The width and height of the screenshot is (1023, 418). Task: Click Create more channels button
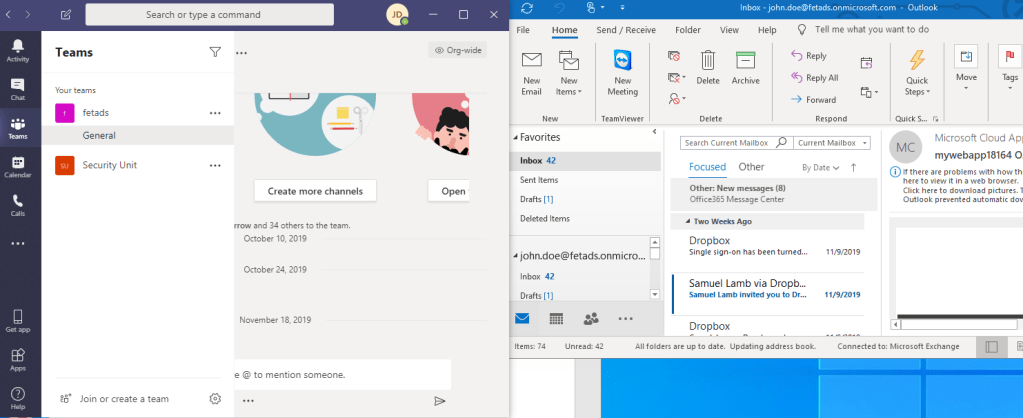click(x=315, y=191)
